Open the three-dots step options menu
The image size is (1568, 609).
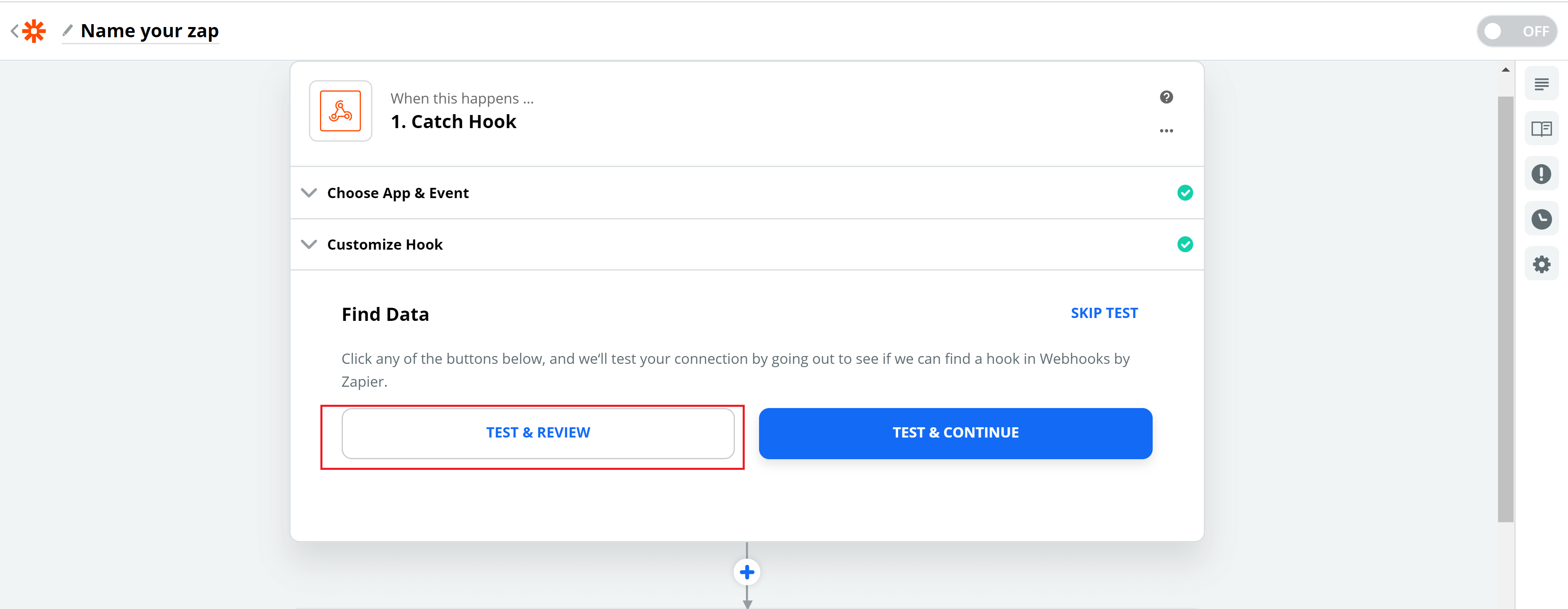tap(1166, 131)
